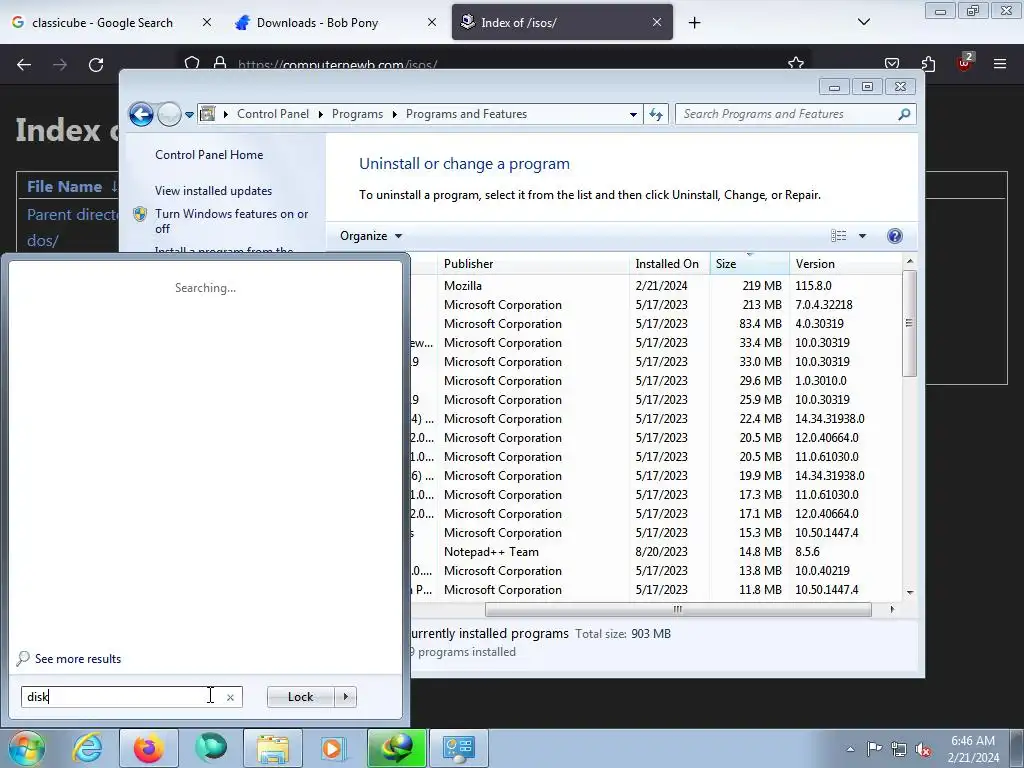Open recent pages dropdown in Control Panel

pos(189,114)
